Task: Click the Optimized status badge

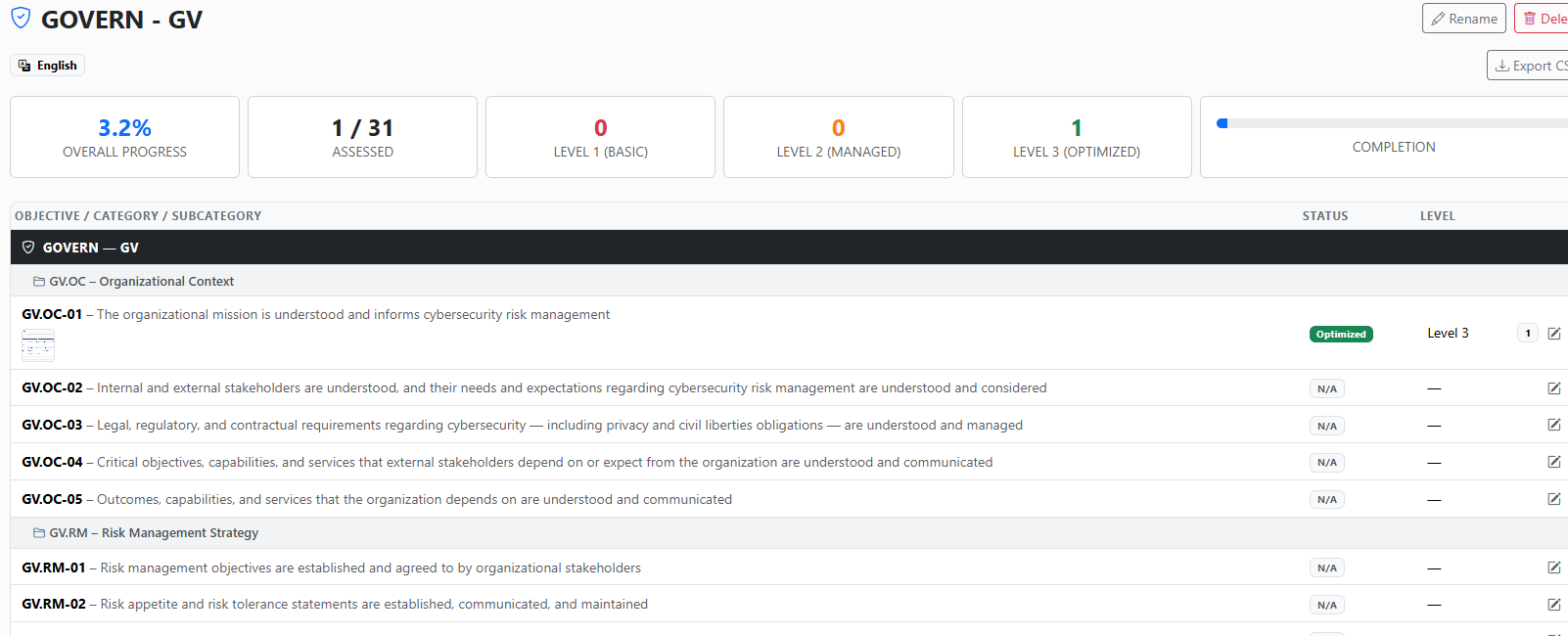Action: tap(1341, 335)
